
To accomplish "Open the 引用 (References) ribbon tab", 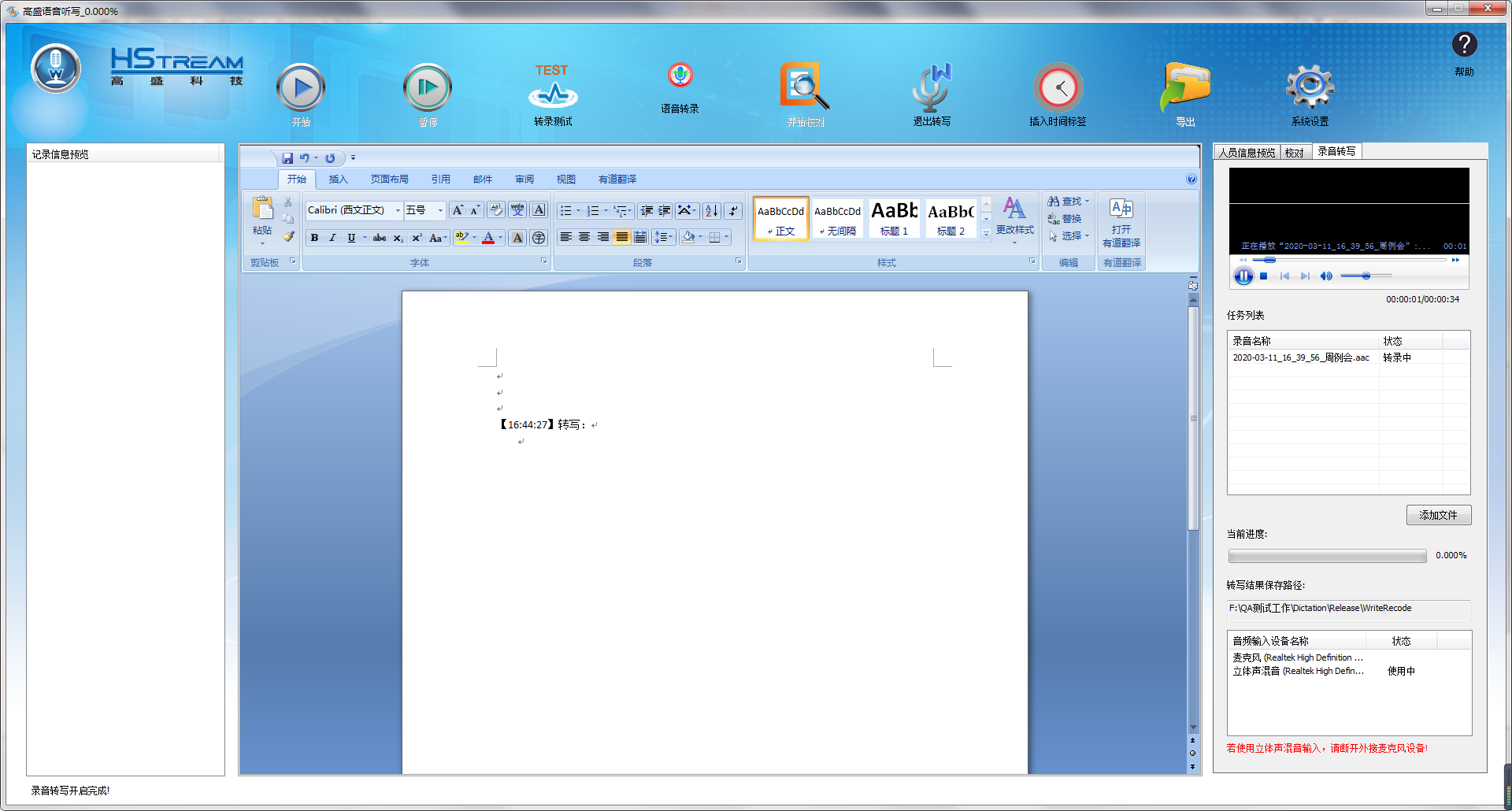I will (x=441, y=180).
